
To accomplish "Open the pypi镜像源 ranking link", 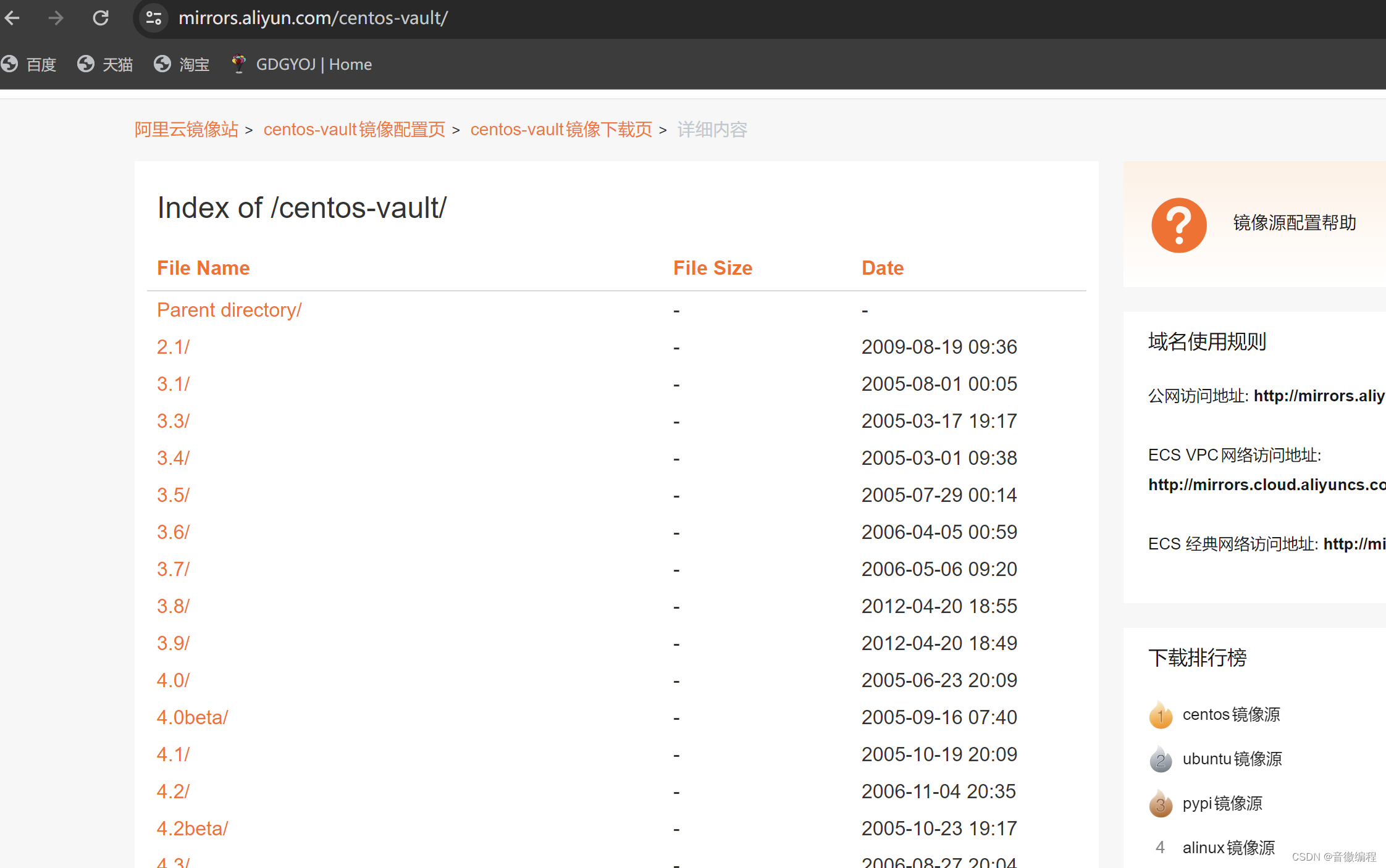I will pos(1222,803).
